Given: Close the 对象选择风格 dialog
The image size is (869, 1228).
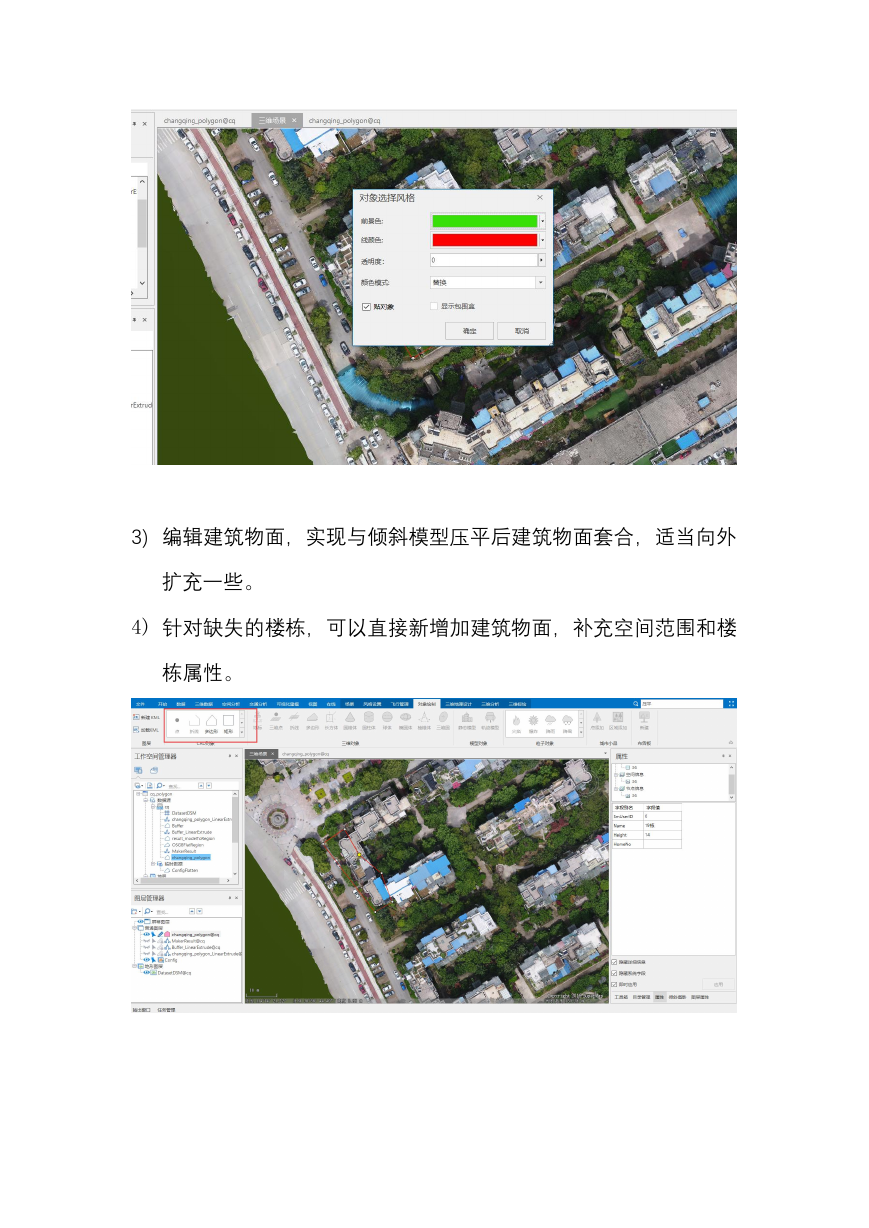Looking at the screenshot, I should pyautogui.click(x=540, y=198).
